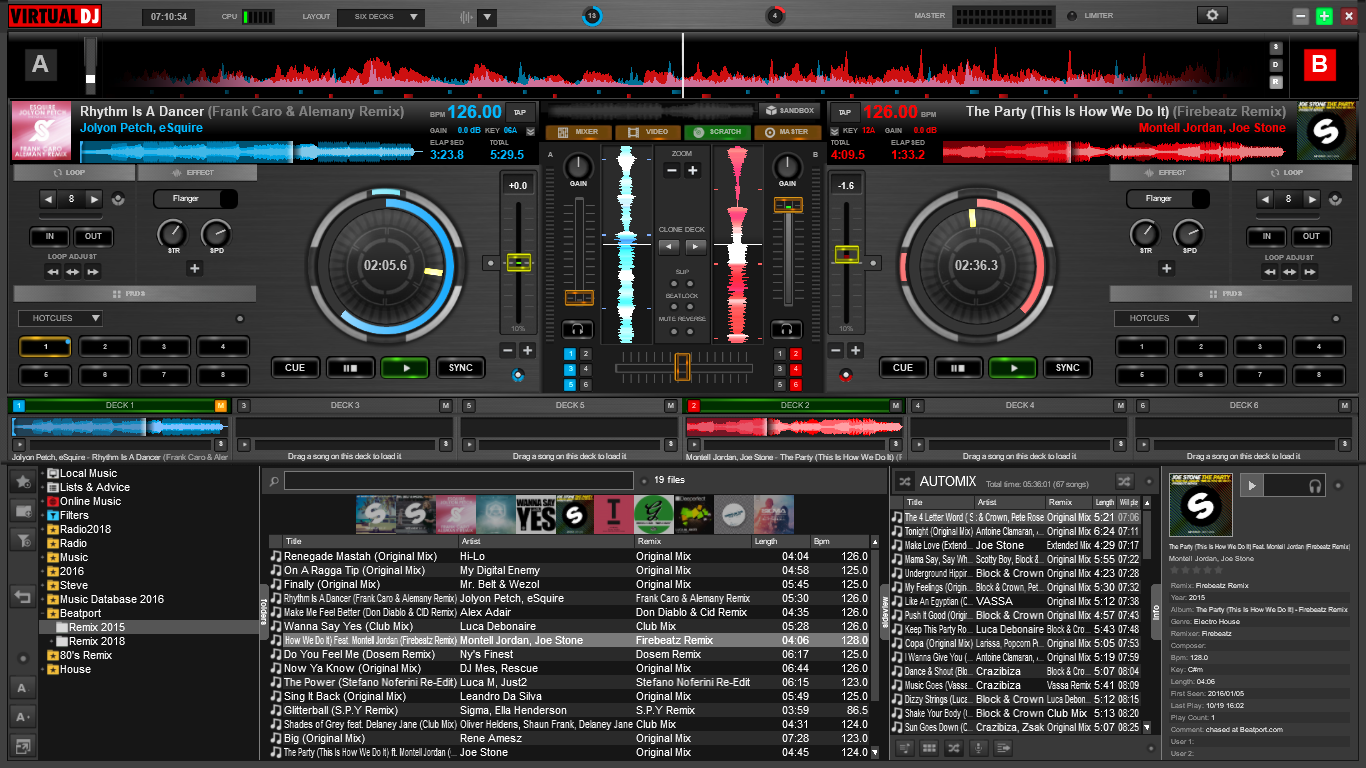This screenshot has width=1366, height=768.
Task: Open left deck HOTCUES pad mode dropdown
Action: click(60, 318)
